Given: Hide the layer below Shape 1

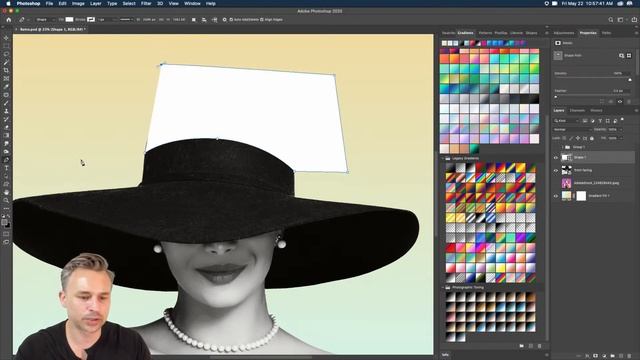Looking at the screenshot, I should 556,171.
